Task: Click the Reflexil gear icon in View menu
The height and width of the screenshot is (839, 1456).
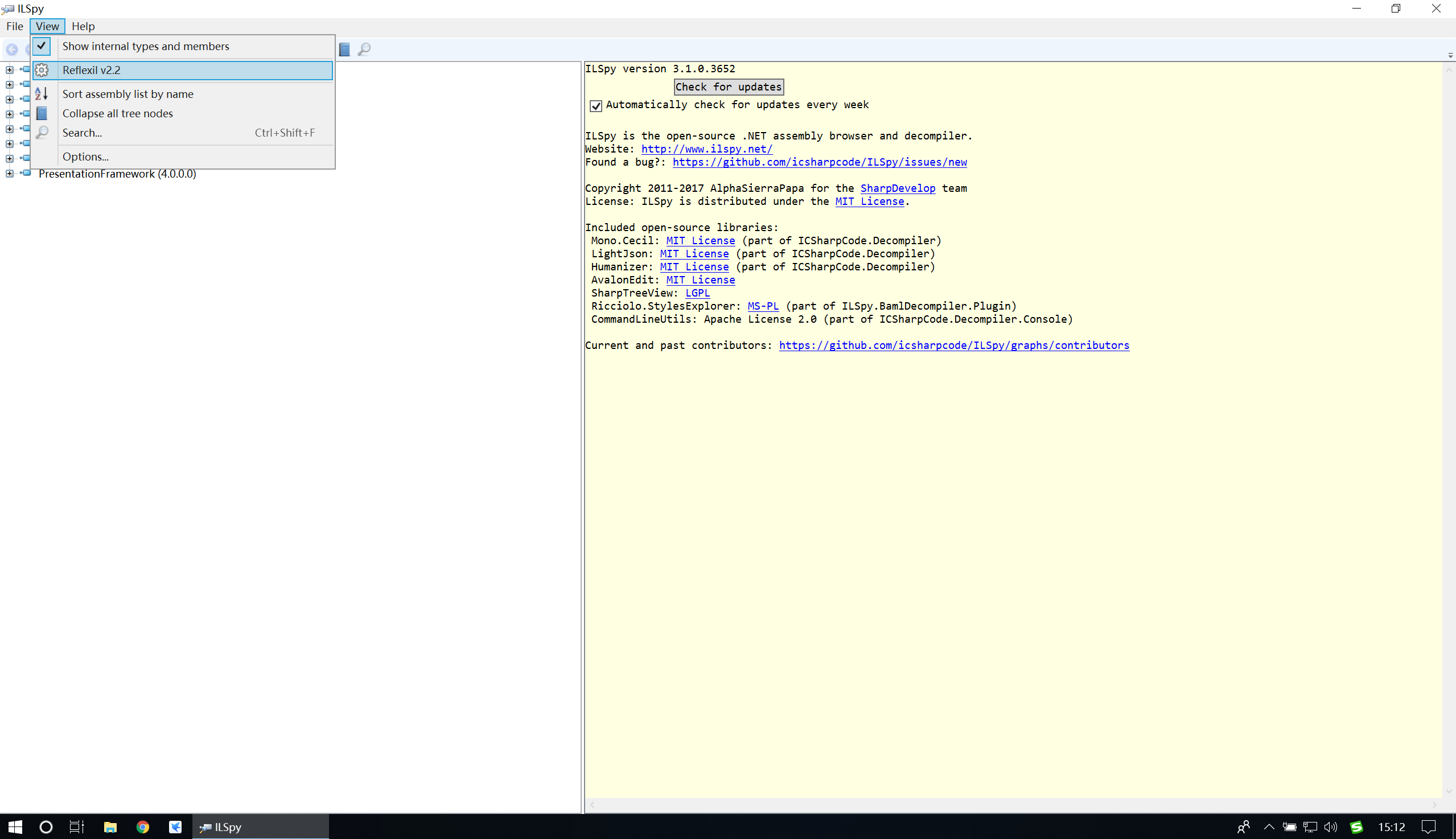Action: point(42,71)
